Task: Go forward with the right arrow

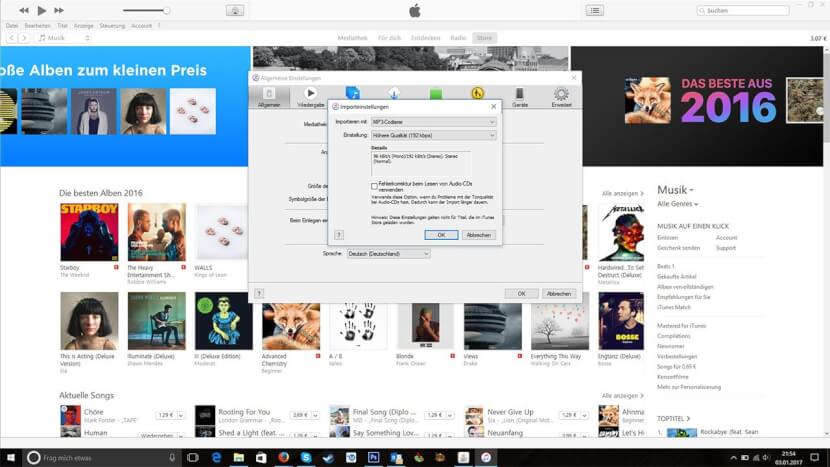Action: (24, 38)
